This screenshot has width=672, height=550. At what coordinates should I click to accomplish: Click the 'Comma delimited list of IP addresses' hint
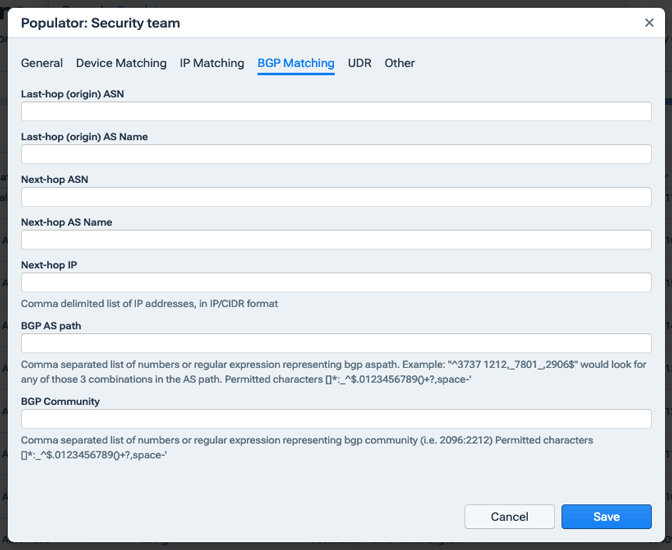(x=149, y=303)
